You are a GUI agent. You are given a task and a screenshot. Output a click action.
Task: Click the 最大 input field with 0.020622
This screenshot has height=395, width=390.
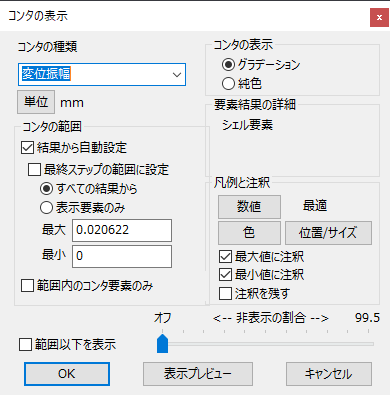[122, 230]
